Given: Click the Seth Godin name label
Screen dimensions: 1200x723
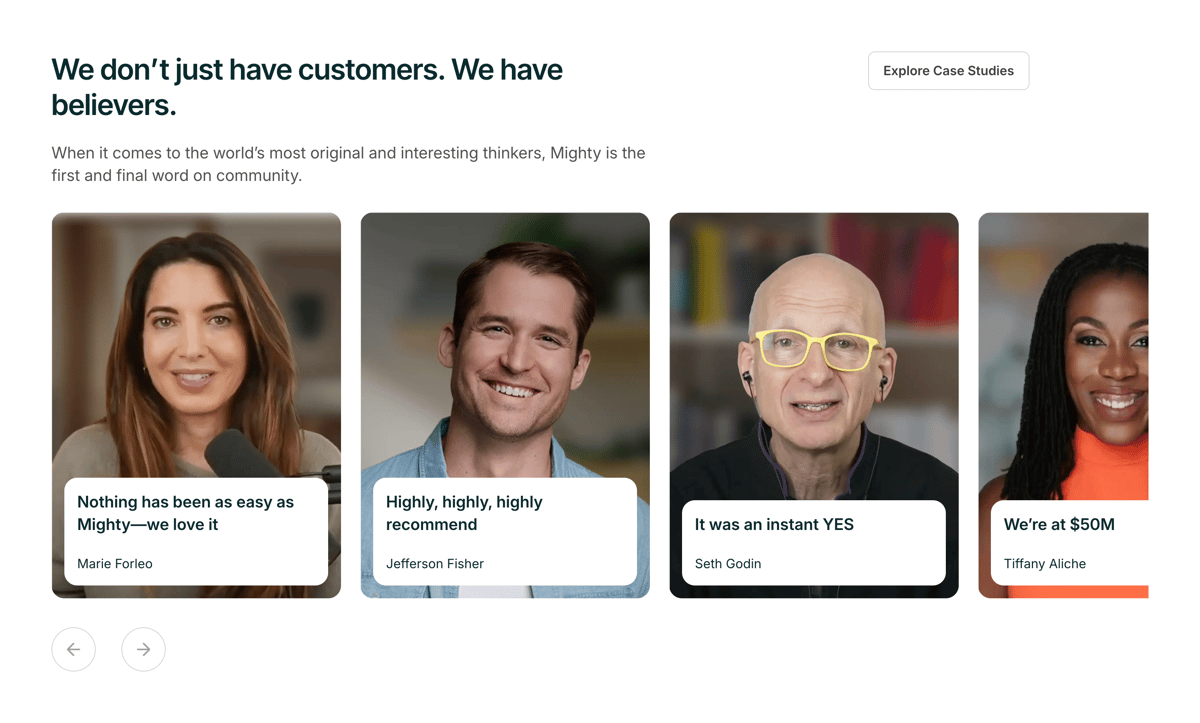Looking at the screenshot, I should (x=728, y=563).
